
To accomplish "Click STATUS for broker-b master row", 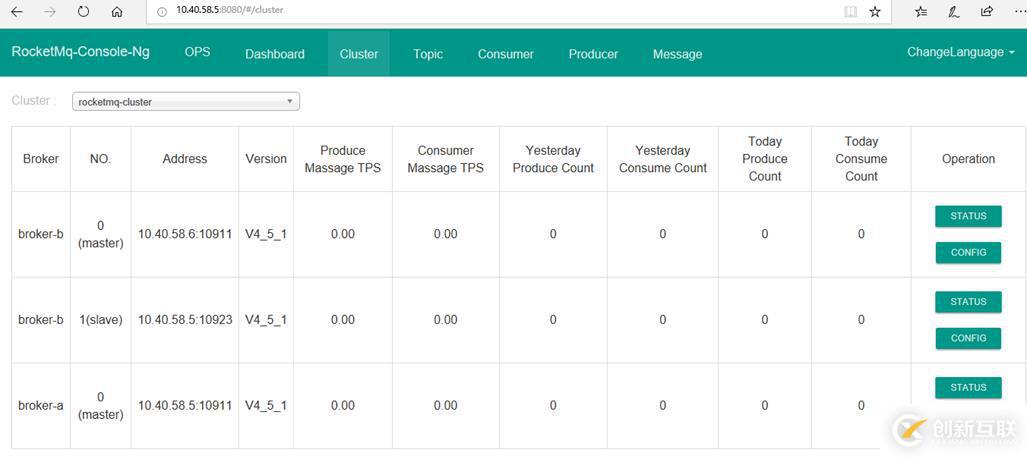I will pyautogui.click(x=968, y=216).
